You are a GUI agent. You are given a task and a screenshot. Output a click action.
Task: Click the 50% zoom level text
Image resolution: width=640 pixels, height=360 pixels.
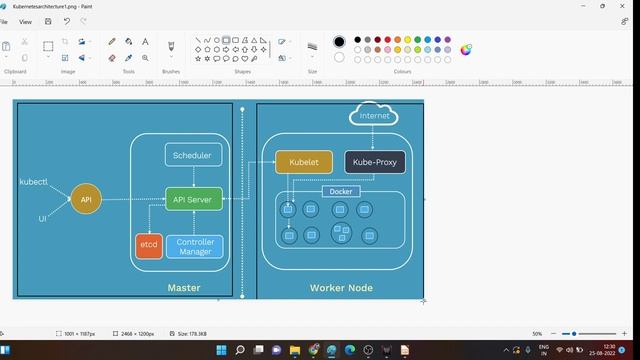click(537, 333)
